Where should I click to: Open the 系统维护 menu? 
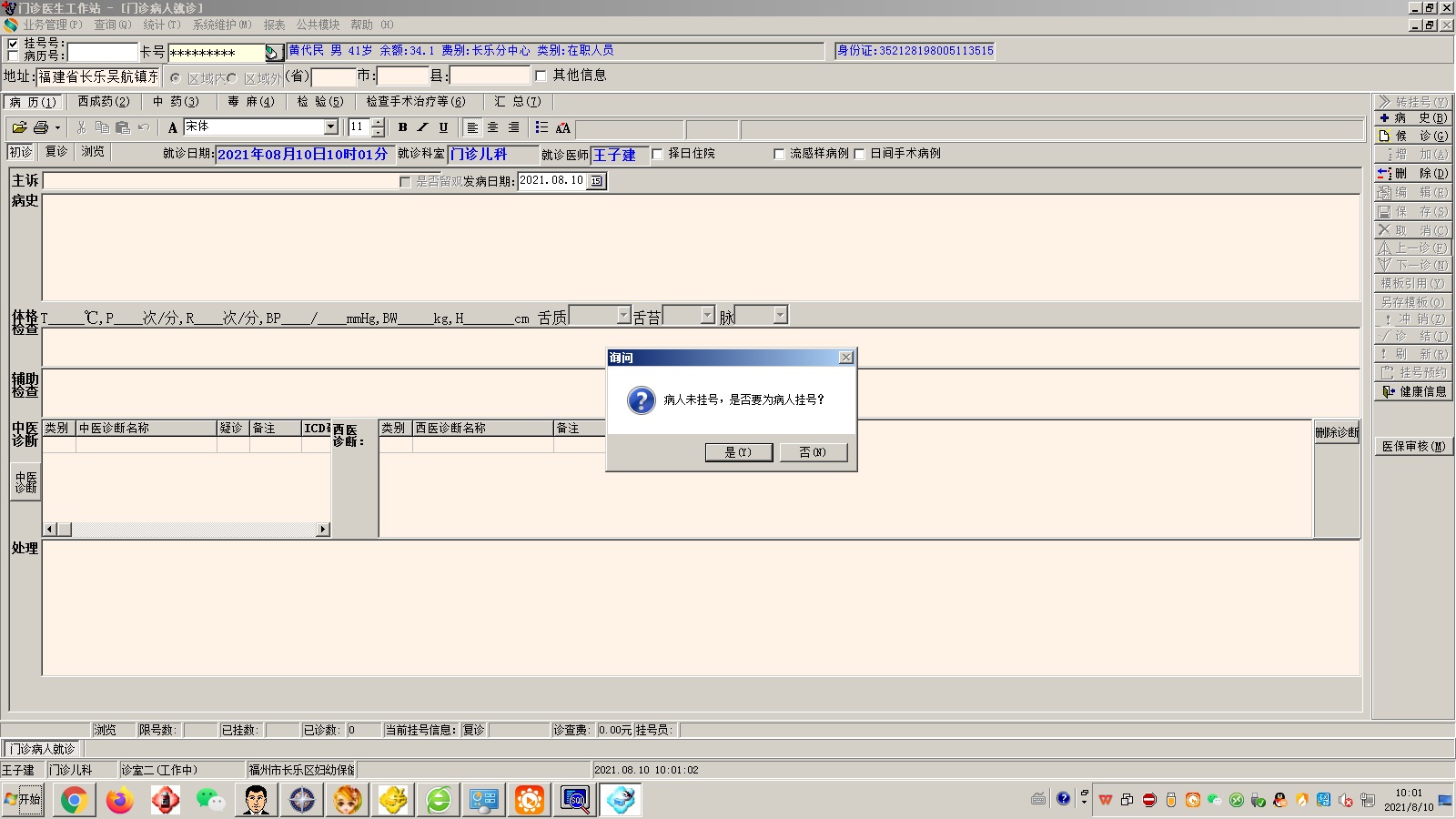click(222, 25)
